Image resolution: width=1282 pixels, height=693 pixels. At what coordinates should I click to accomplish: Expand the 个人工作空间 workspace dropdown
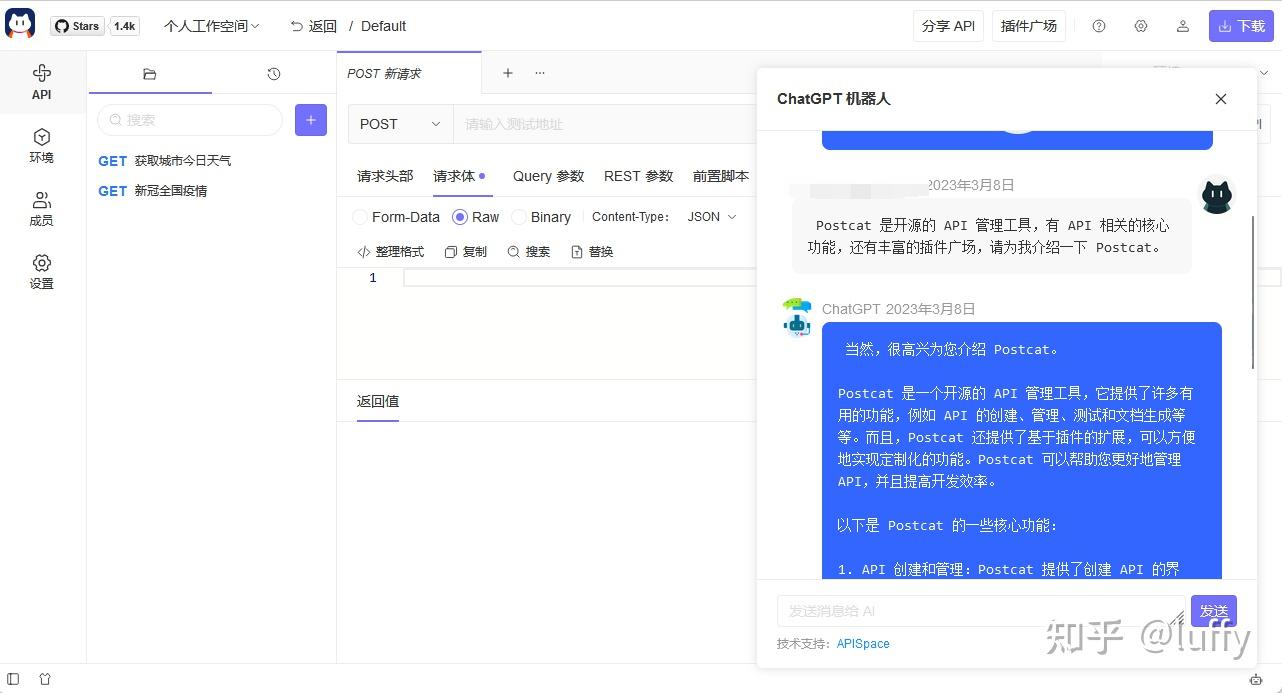click(x=210, y=26)
